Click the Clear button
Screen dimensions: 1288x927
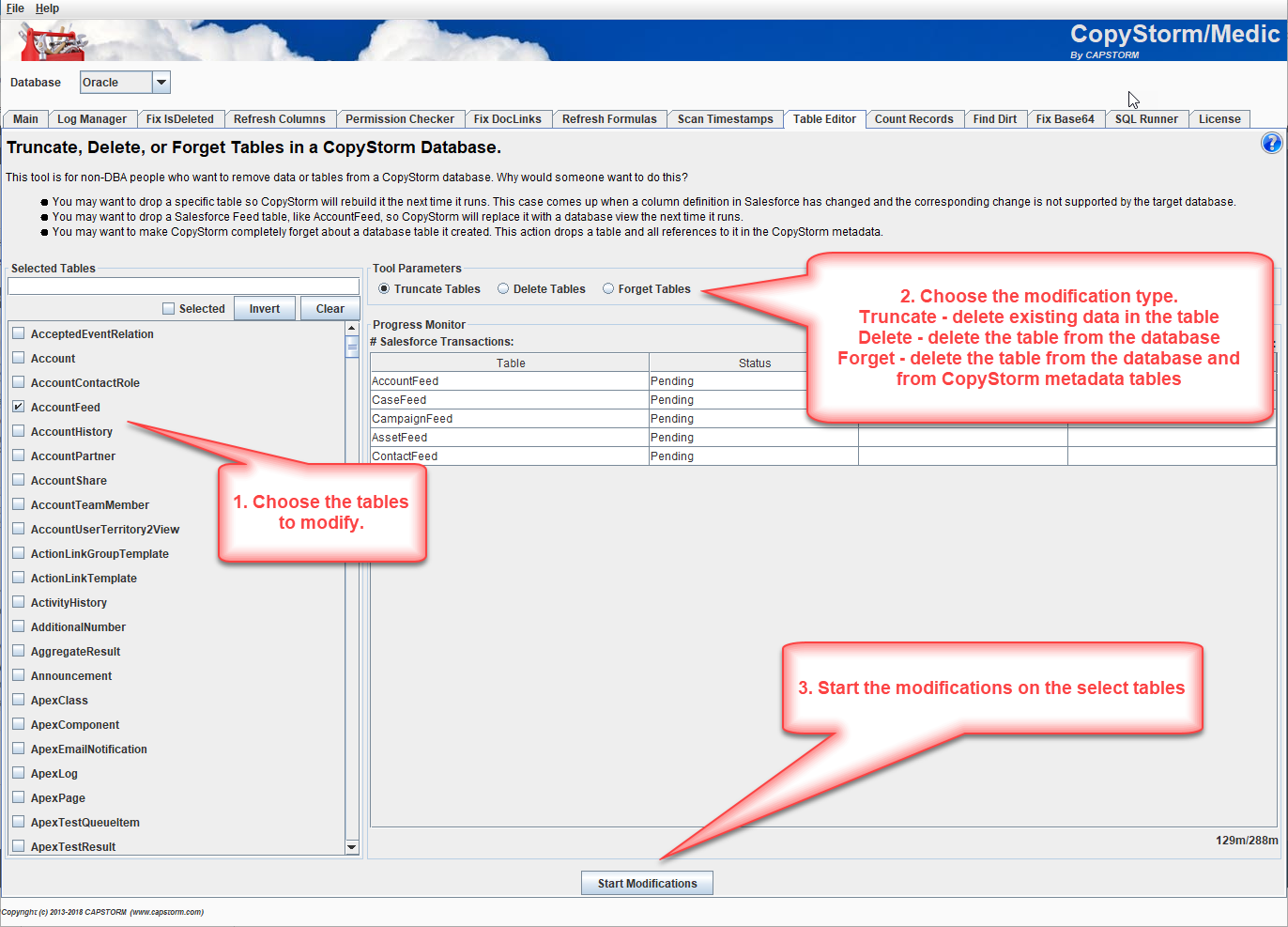pos(330,309)
